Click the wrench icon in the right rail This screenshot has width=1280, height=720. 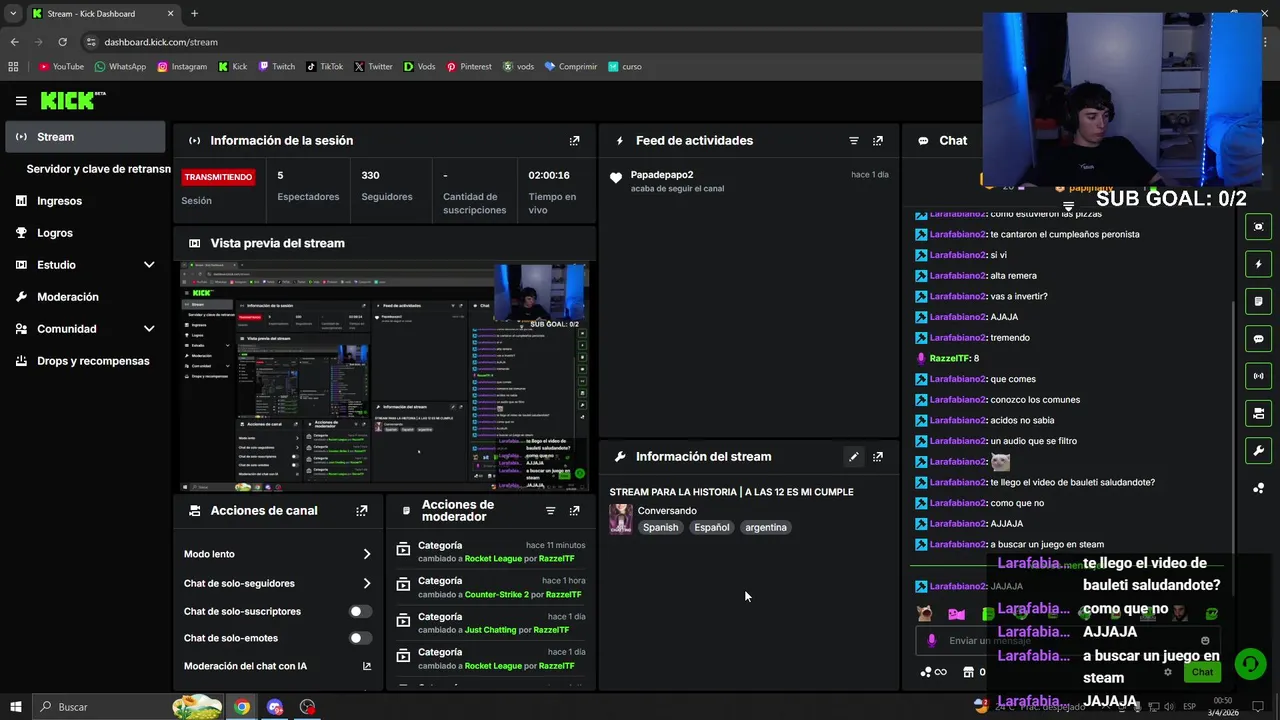(x=1258, y=451)
